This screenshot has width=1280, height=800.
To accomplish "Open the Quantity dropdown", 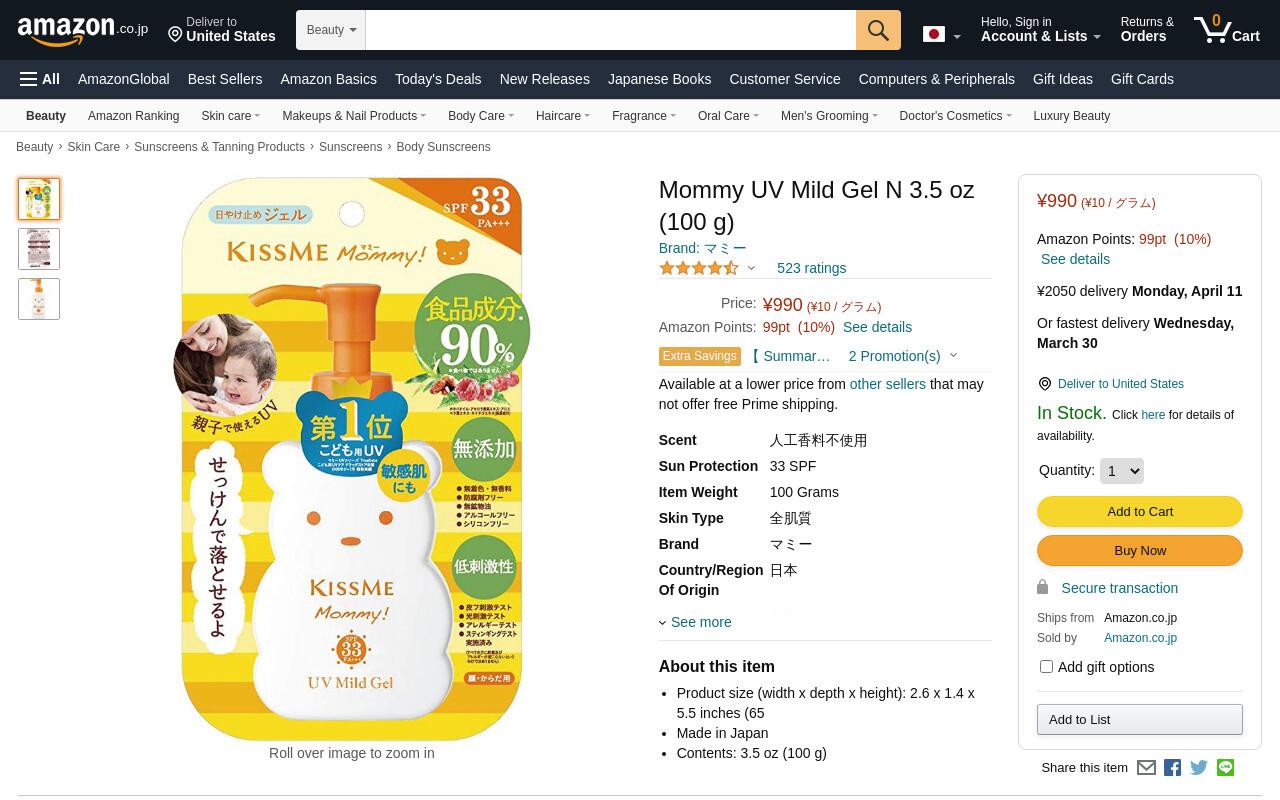I will tap(1121, 471).
